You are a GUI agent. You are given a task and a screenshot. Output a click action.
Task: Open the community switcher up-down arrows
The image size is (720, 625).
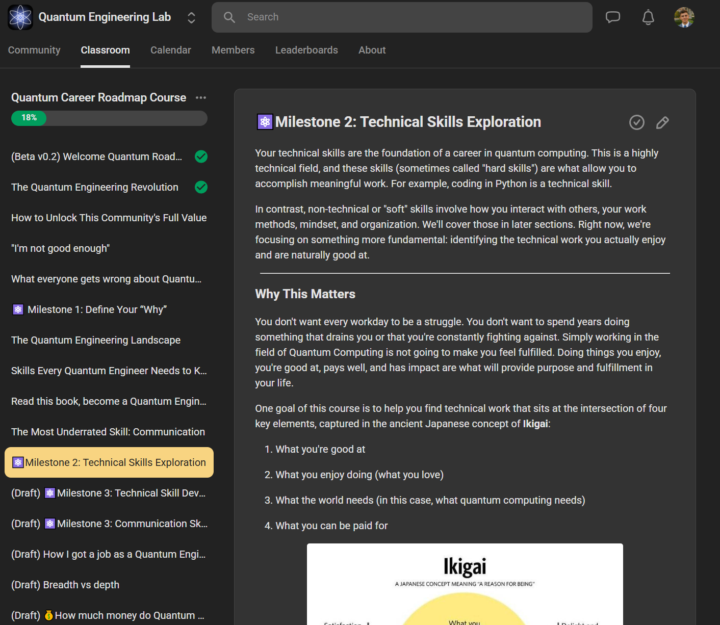click(191, 17)
